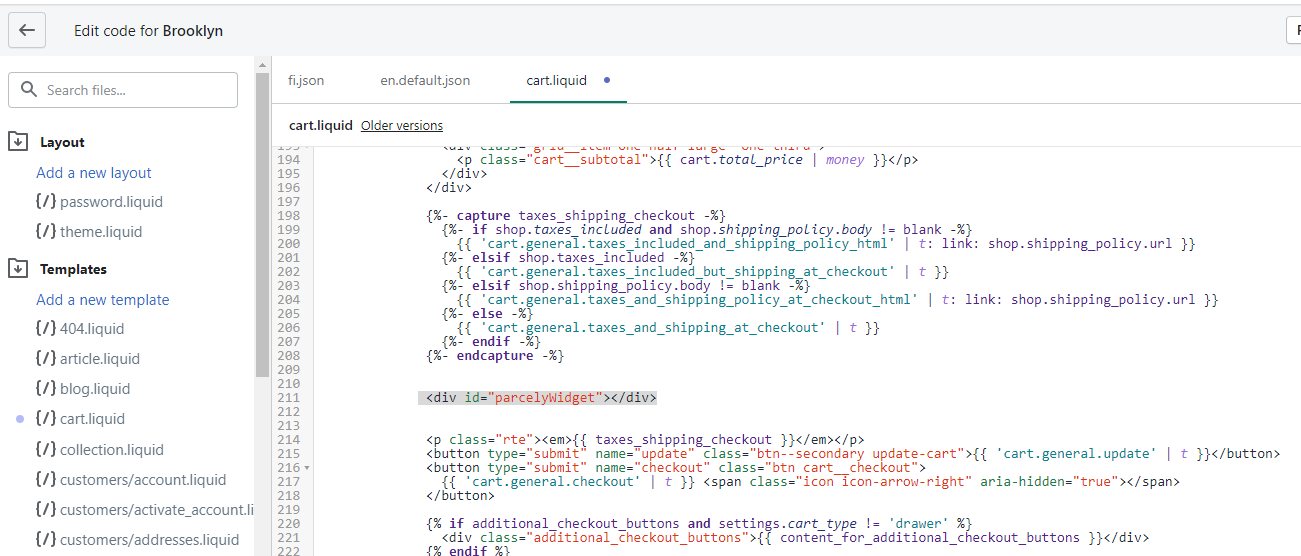Collapse the Layout folder
The height and width of the screenshot is (556, 1301).
pos(18,142)
